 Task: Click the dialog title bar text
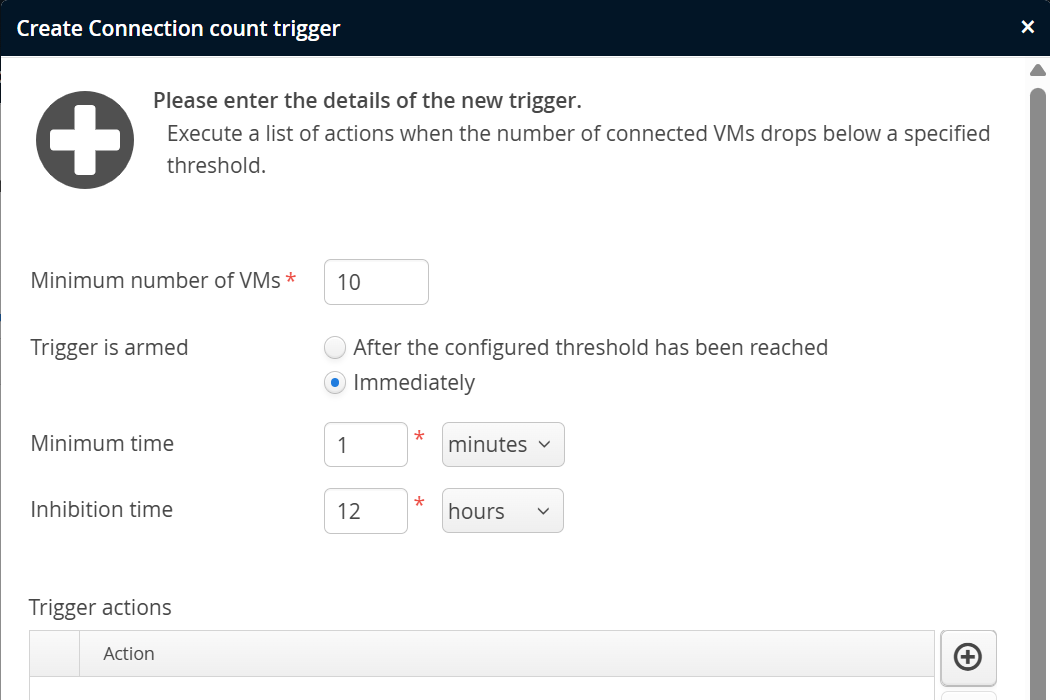click(x=178, y=28)
